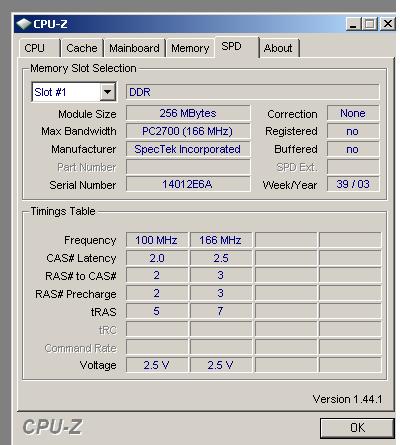400x445 pixels.
Task: Click the DDR memory type field
Action: pyautogui.click(x=253, y=92)
